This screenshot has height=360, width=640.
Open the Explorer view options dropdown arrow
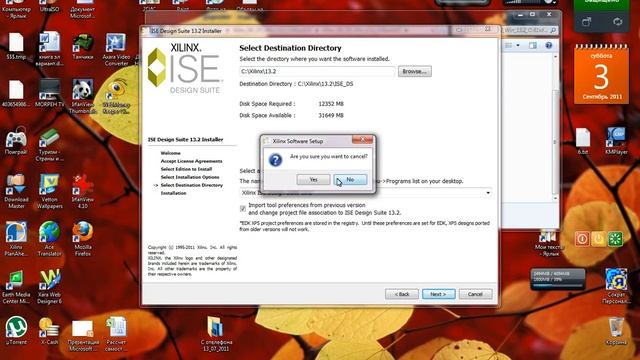518,45
